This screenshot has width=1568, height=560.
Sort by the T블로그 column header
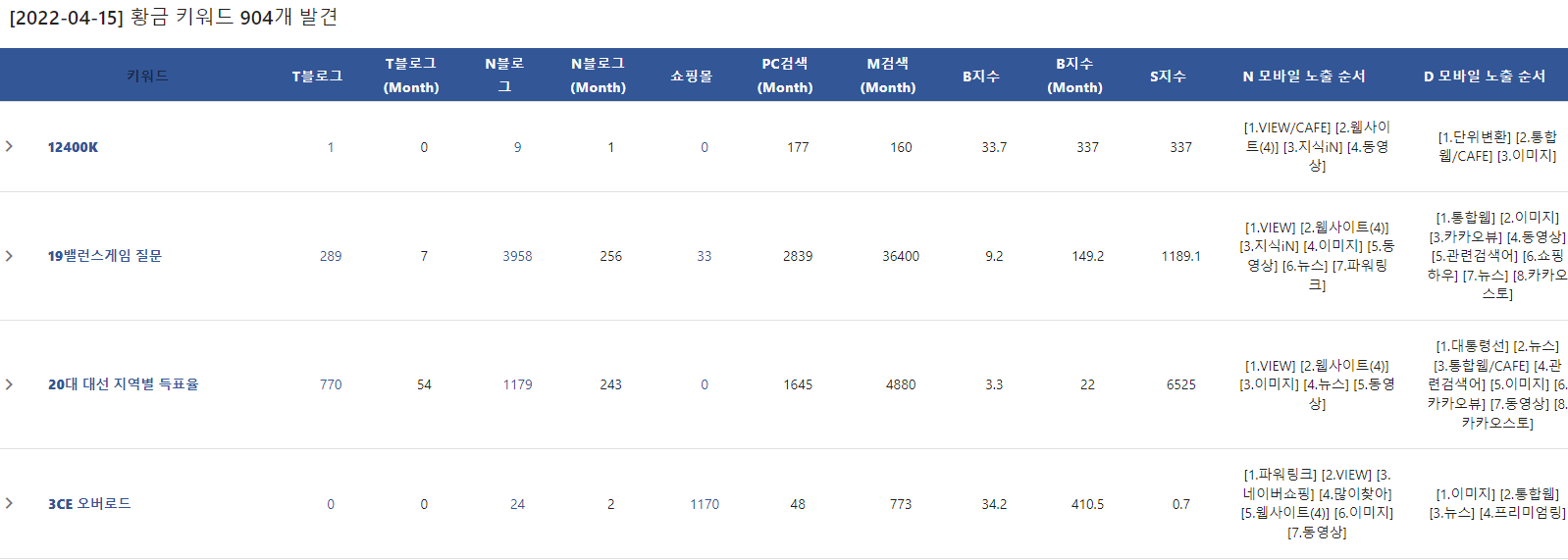pyautogui.click(x=317, y=76)
